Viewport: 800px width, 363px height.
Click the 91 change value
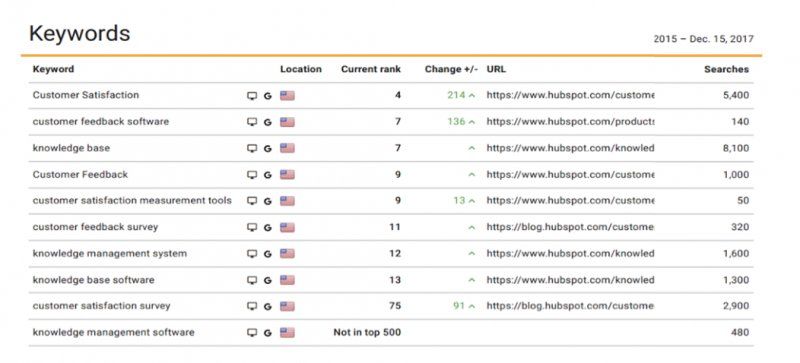point(459,306)
